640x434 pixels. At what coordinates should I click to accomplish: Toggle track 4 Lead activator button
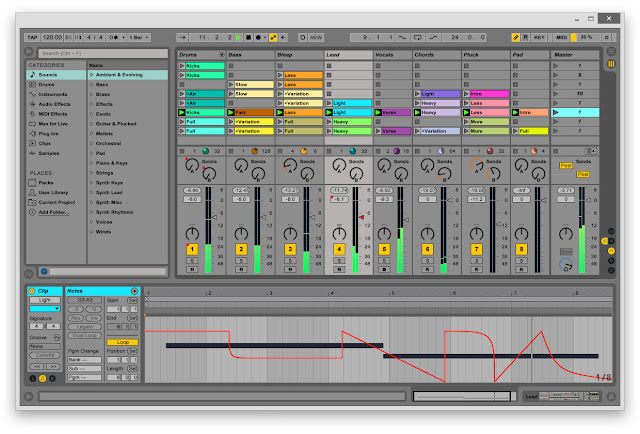tap(339, 249)
